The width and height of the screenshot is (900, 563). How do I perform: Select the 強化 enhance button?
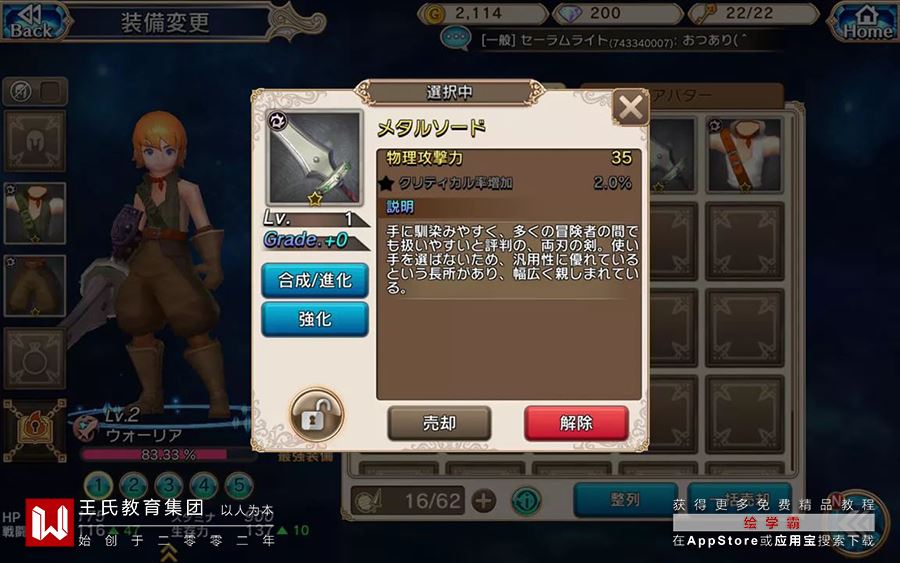click(x=315, y=319)
